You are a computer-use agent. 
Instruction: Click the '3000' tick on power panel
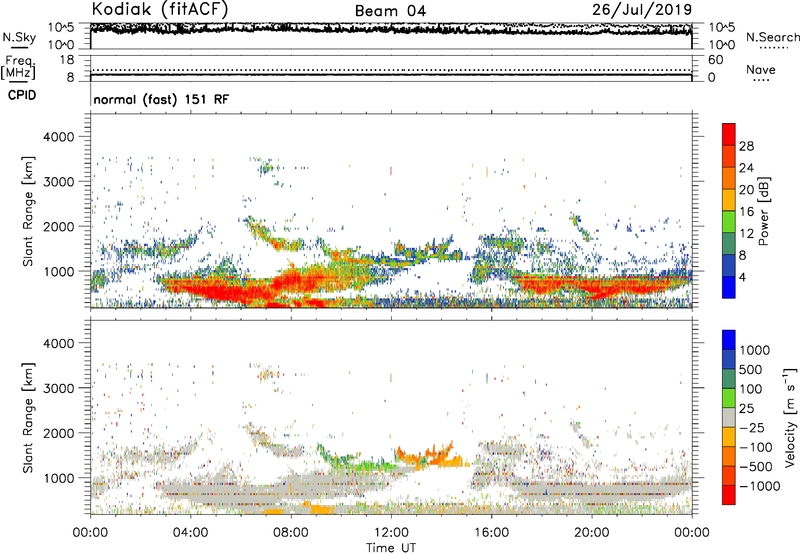pyautogui.click(x=58, y=182)
